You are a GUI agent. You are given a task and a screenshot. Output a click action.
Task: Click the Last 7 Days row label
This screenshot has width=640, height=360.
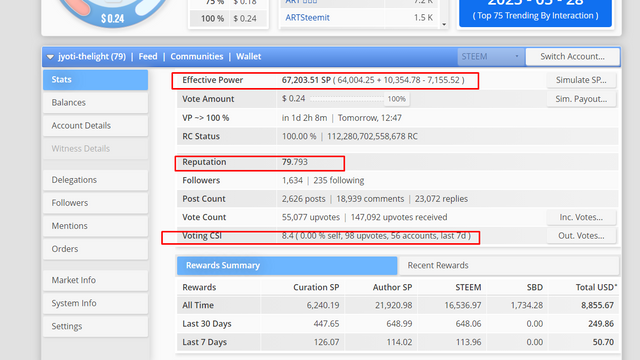204,342
